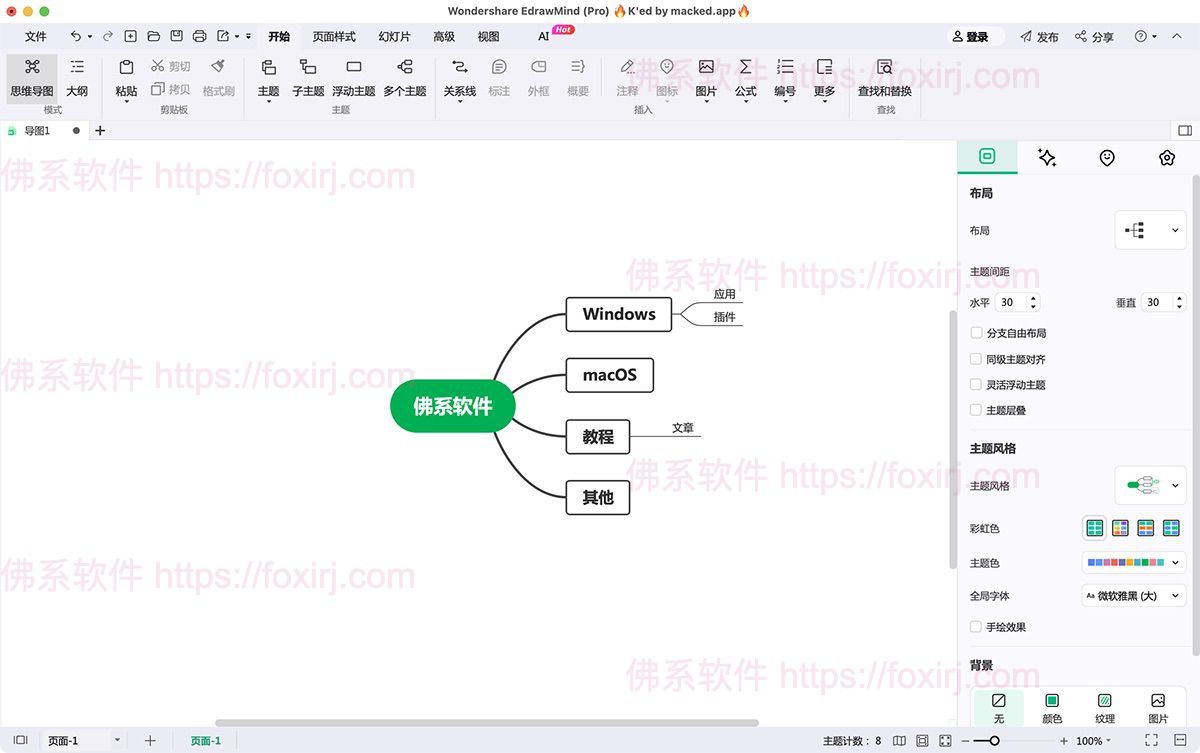The height and width of the screenshot is (753, 1200).
Task: Enable 同级主题对齐 sibling alignment
Action: (976, 358)
